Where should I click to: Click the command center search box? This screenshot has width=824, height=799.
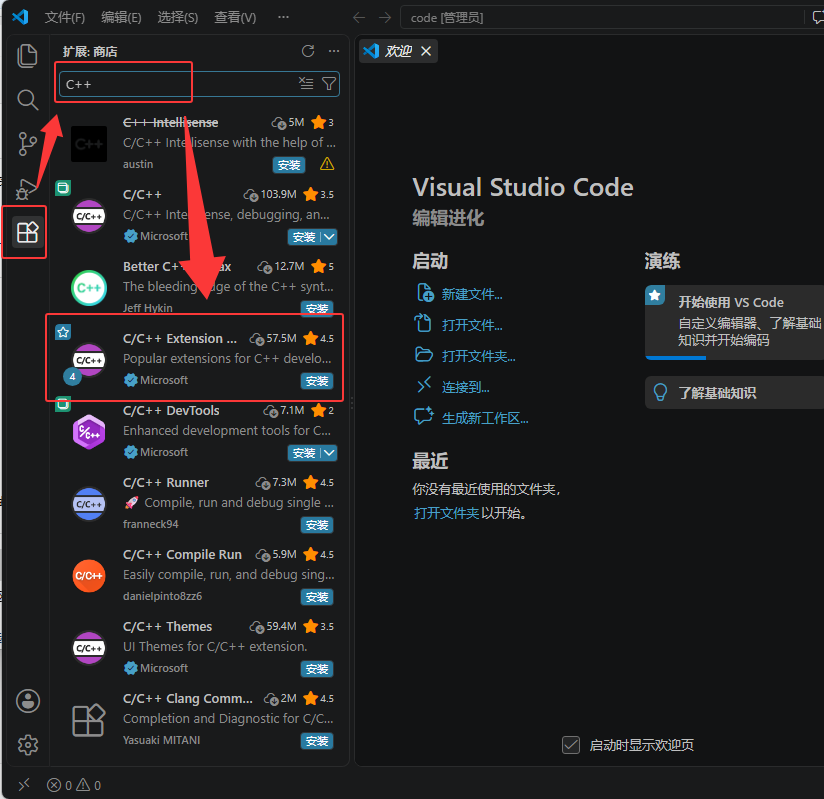coord(602,18)
